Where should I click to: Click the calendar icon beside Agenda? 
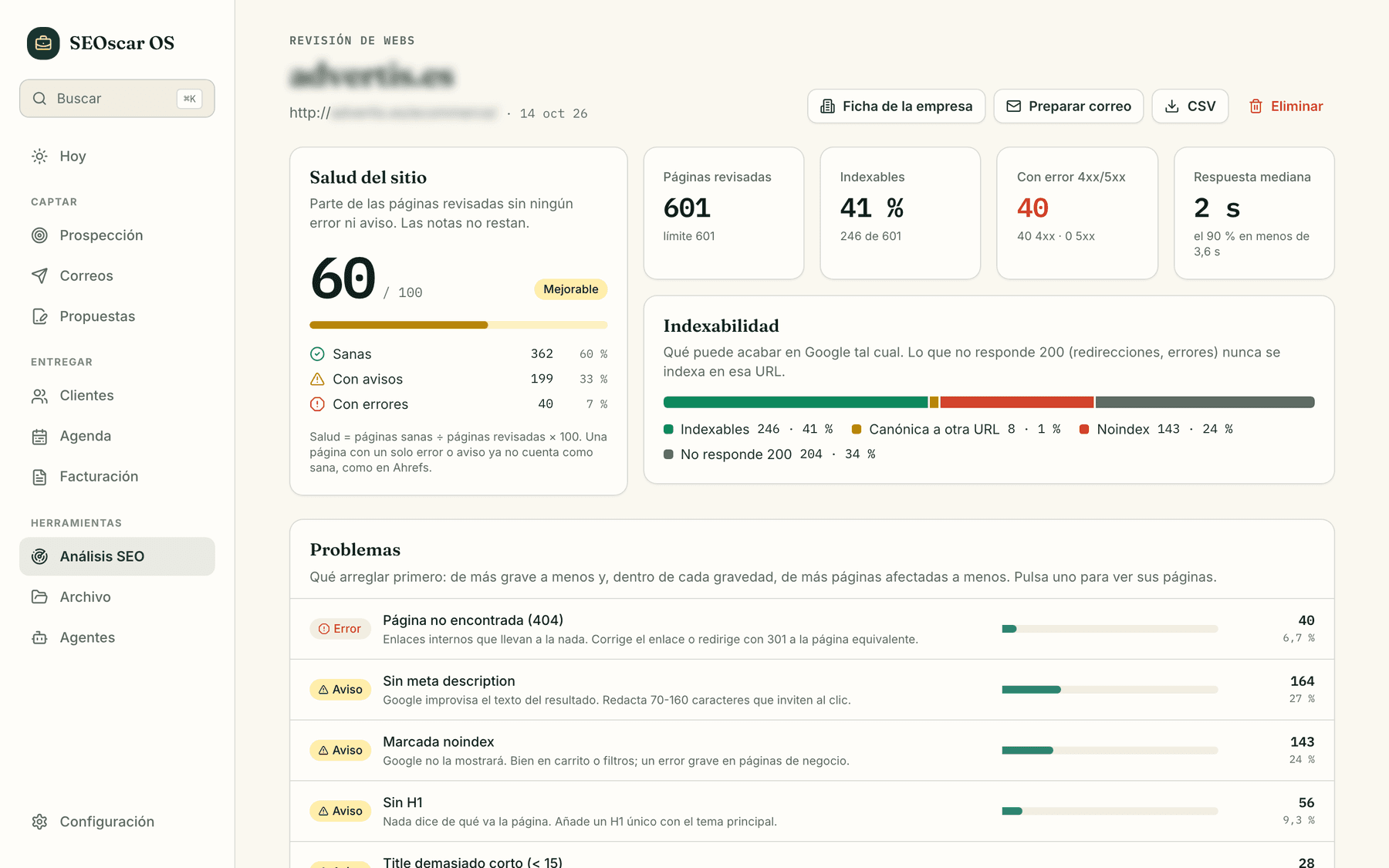(x=39, y=437)
